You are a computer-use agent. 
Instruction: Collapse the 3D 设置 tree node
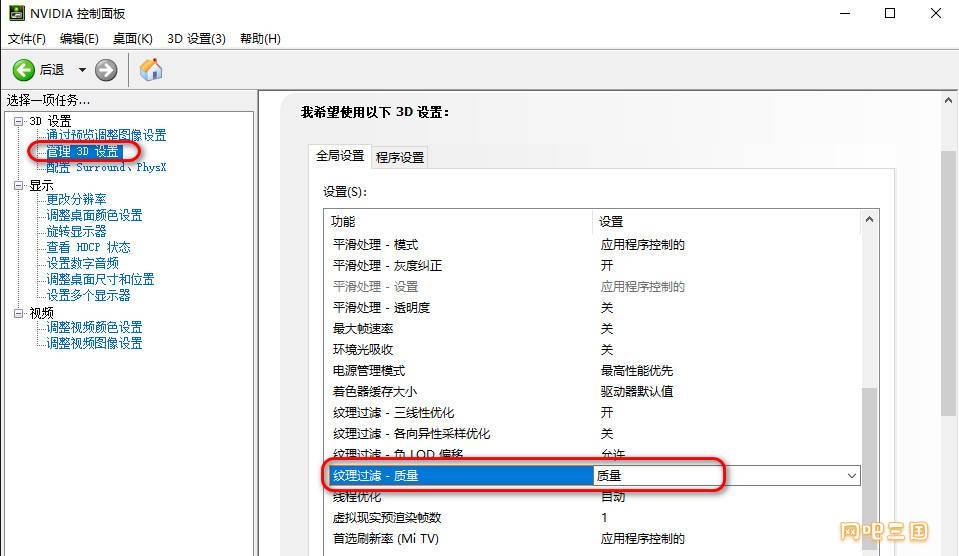18,121
